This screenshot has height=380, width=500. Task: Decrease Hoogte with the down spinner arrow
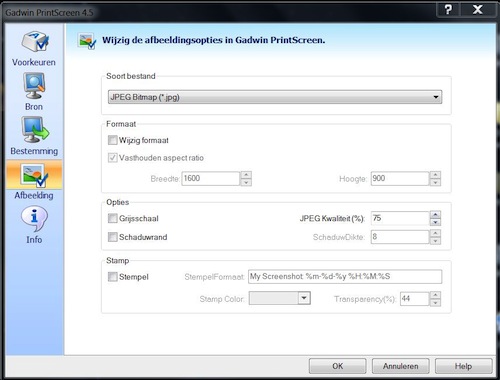click(x=435, y=182)
